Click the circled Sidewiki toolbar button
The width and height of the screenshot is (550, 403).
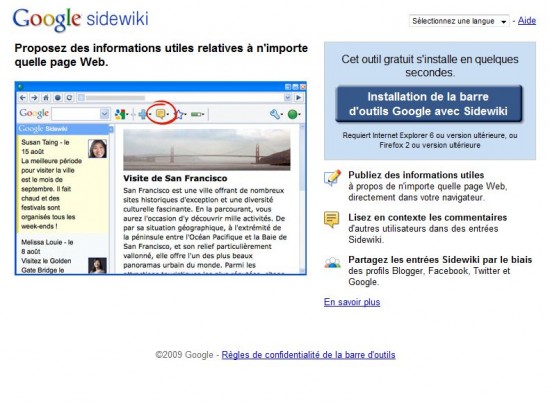tap(161, 113)
